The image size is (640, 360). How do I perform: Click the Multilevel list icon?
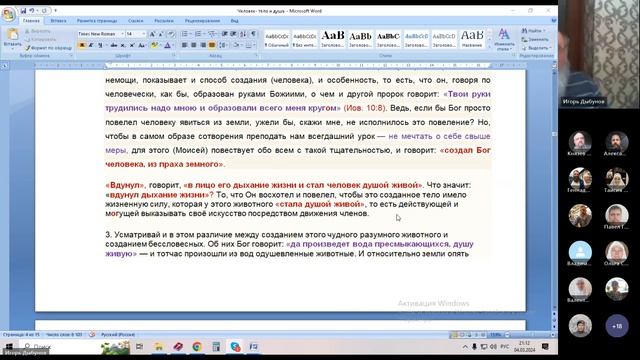pyautogui.click(x=212, y=34)
